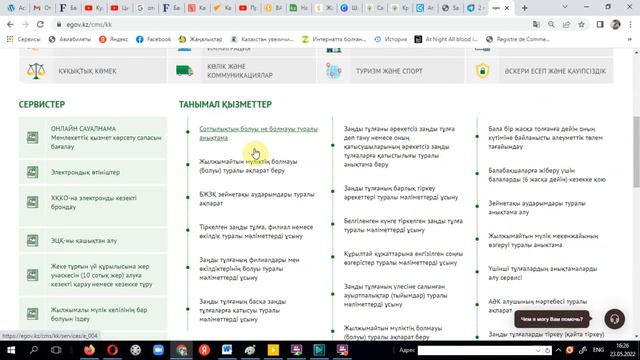The height and width of the screenshot is (360, 640).
Task: Open the Chrome three-dot menu
Action: 631,24
